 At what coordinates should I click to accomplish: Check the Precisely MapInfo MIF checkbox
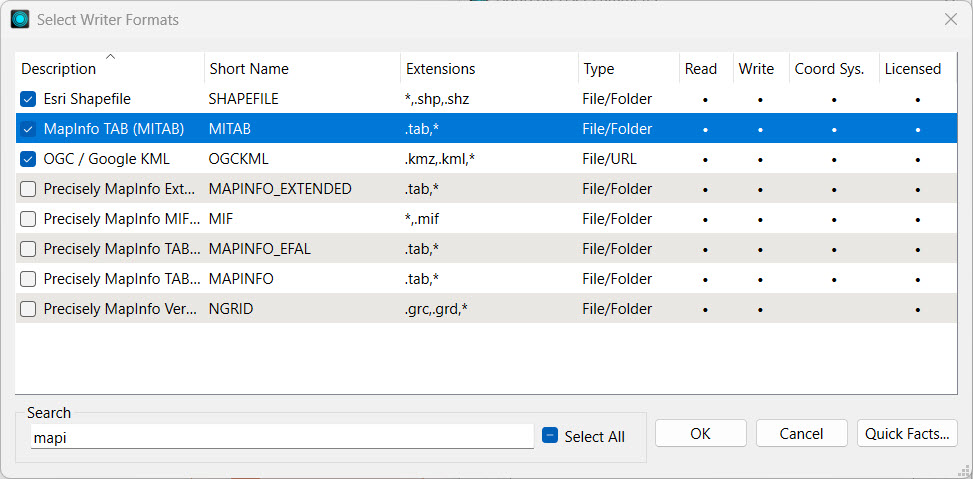(x=28, y=219)
